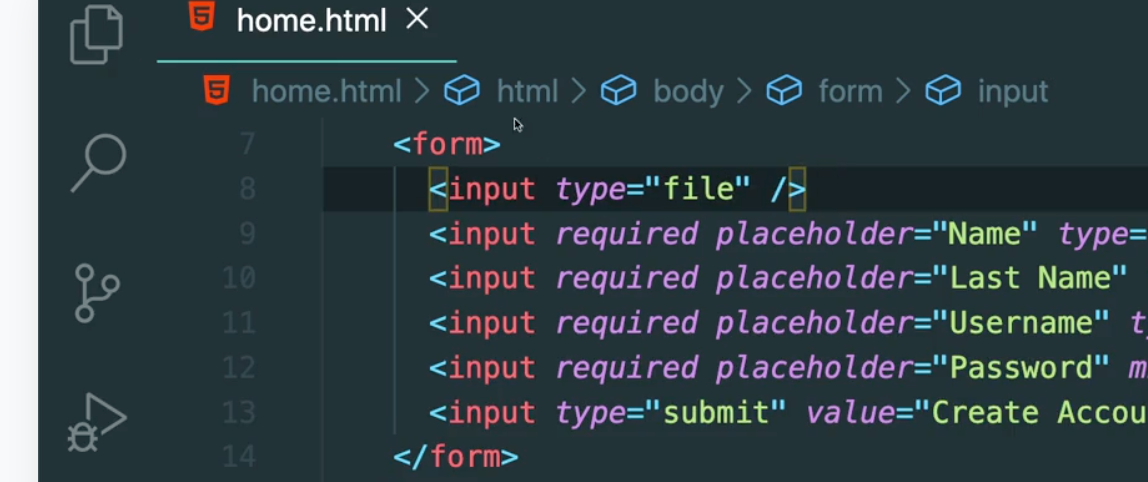Open the Search view in activity bar
1148x482 pixels.
97,163
